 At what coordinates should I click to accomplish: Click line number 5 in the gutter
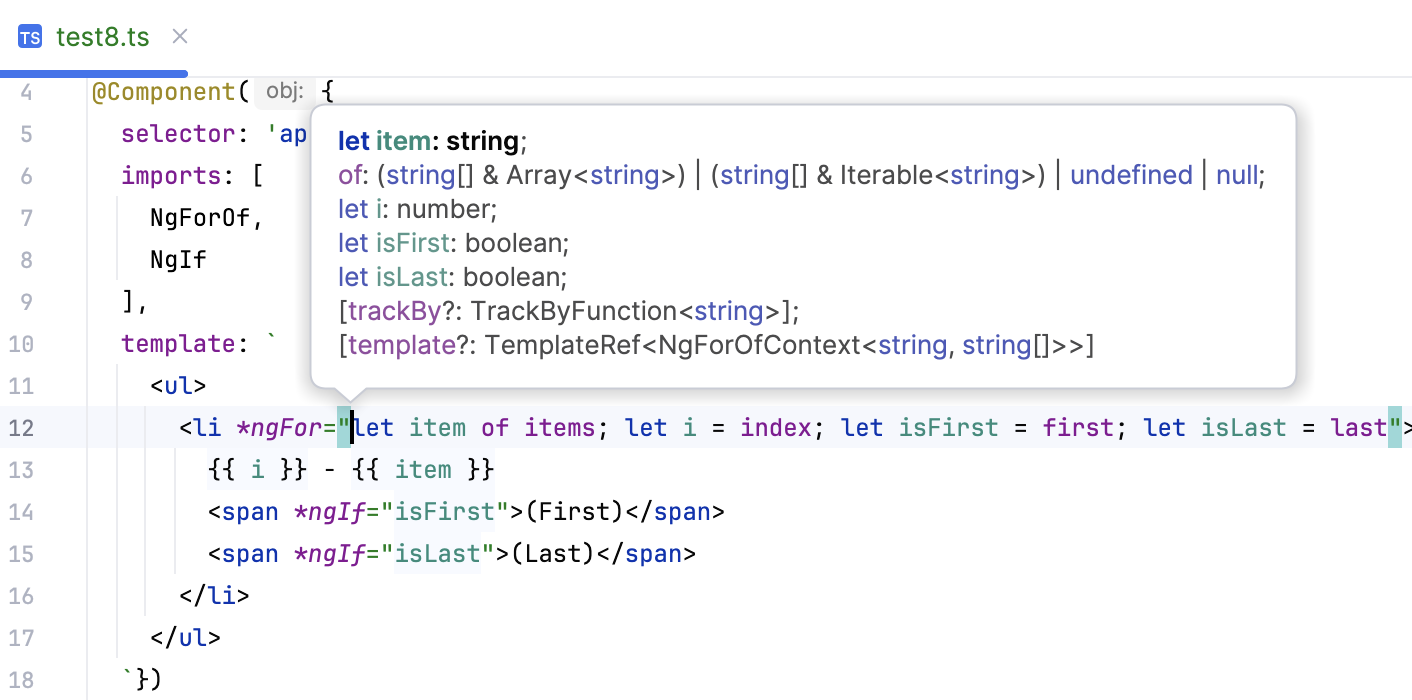click(x=27, y=133)
